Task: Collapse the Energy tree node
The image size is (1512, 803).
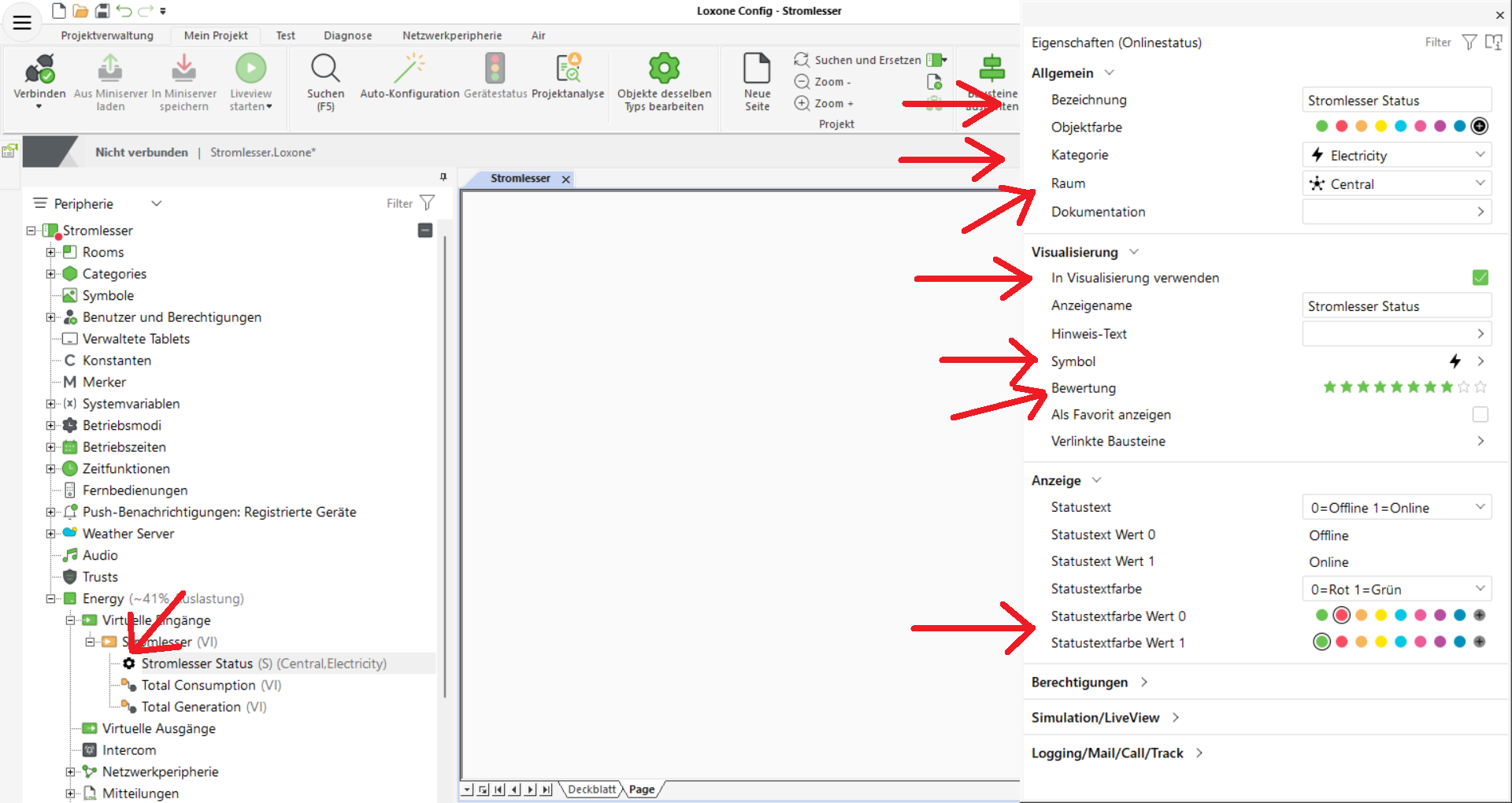Action: (x=51, y=599)
